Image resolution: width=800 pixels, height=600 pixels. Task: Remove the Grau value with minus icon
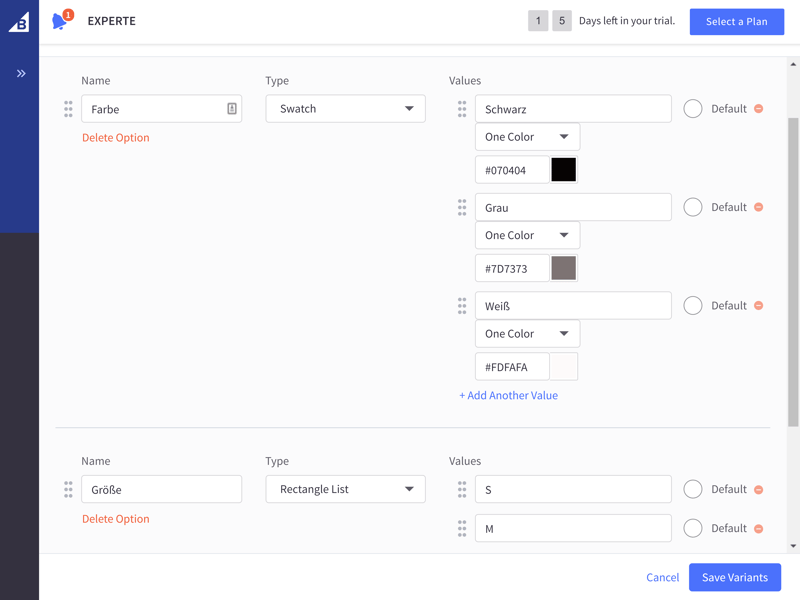(759, 207)
